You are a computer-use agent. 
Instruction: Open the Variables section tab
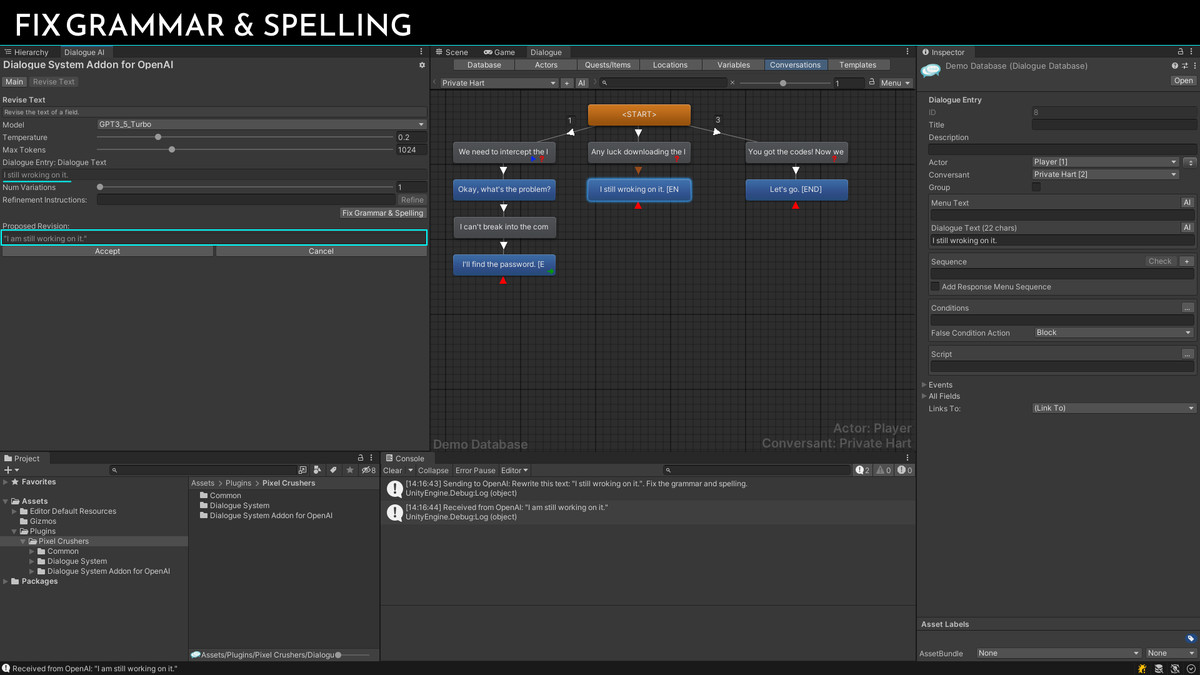coord(733,65)
